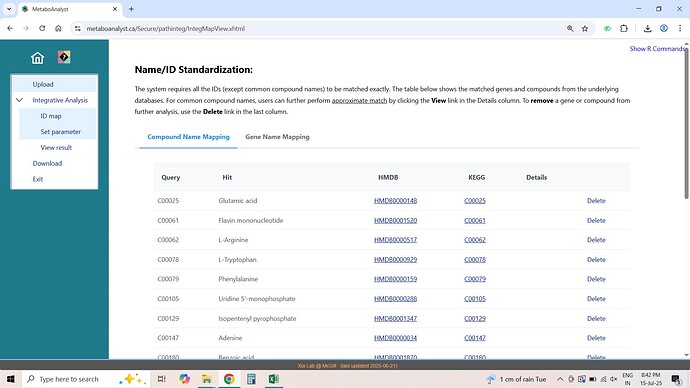The height and width of the screenshot is (388, 690).
Task: Switch to the Gene Name Mapping tab
Action: pos(277,137)
